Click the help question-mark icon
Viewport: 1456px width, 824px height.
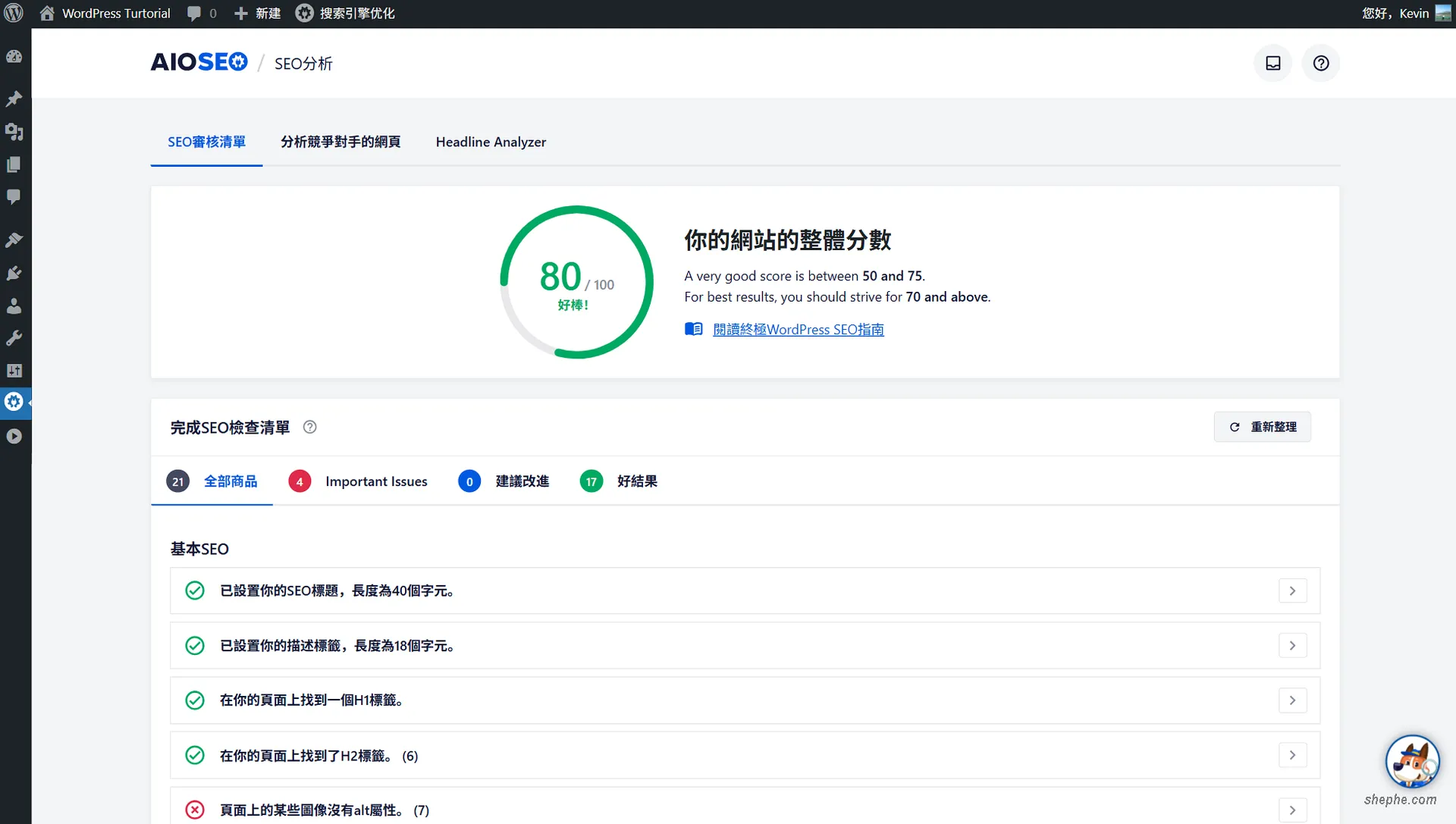coord(1321,63)
